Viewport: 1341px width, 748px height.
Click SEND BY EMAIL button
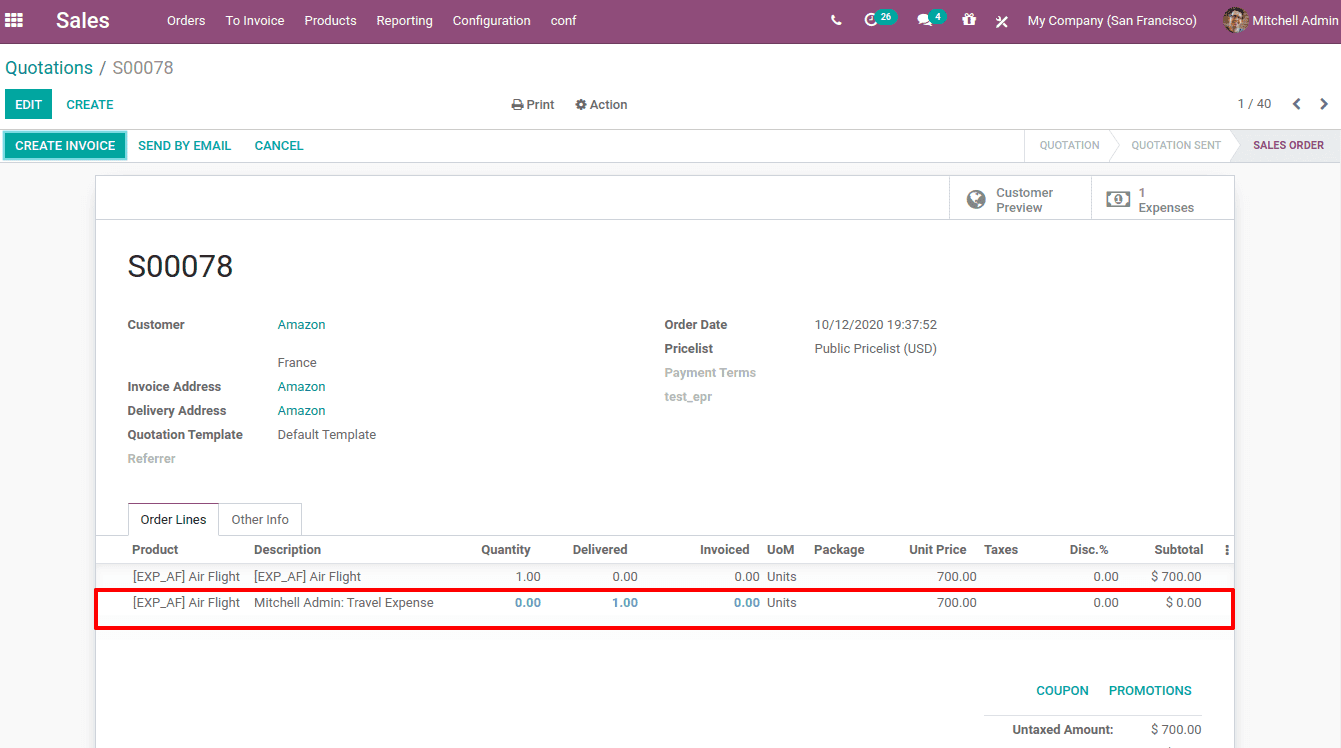(184, 145)
